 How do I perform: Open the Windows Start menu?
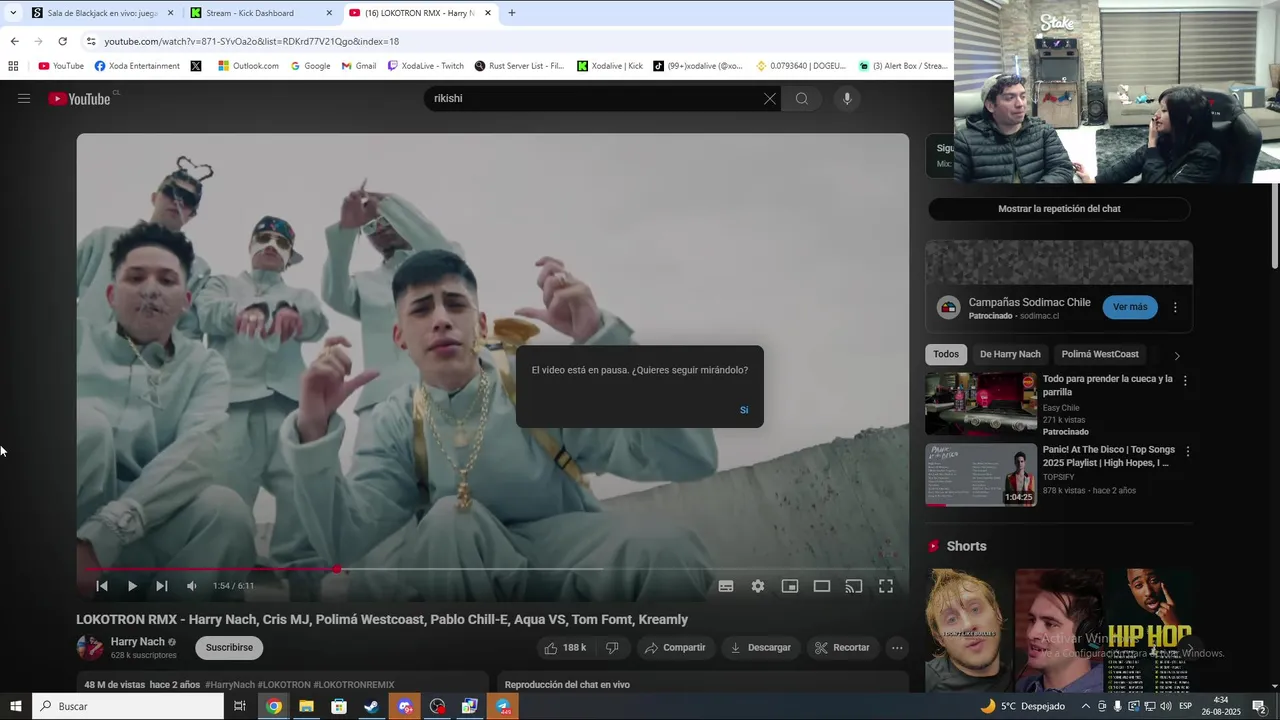point(16,706)
